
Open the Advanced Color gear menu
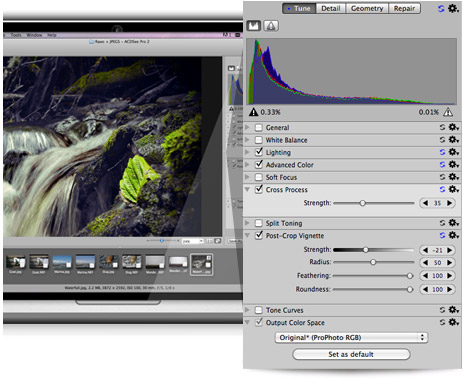pos(454,164)
